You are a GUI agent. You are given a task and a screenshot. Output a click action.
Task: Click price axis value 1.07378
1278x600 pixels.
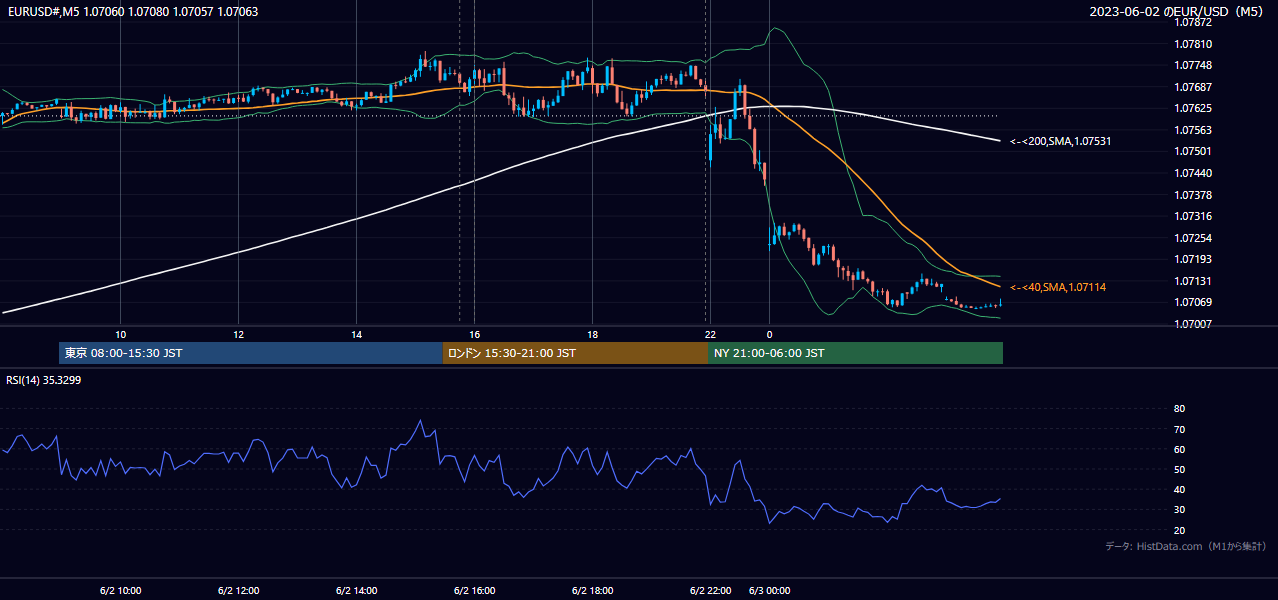click(1193, 195)
